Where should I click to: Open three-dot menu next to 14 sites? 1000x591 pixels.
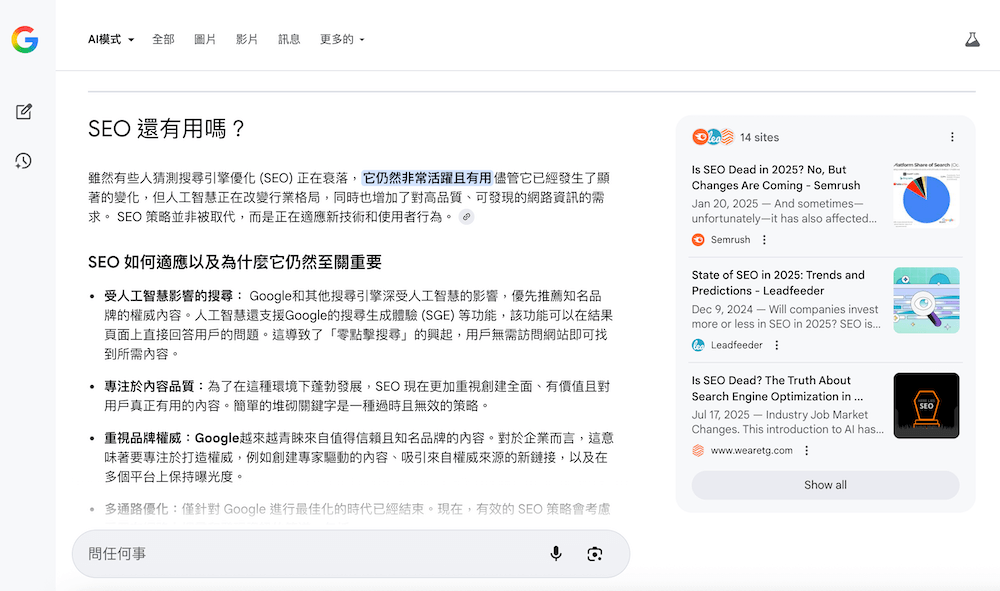coord(952,137)
